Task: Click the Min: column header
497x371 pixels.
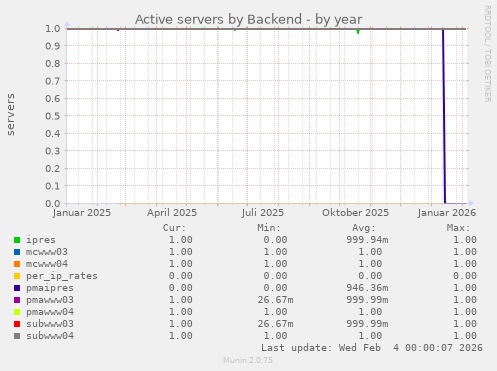Action: [269, 228]
